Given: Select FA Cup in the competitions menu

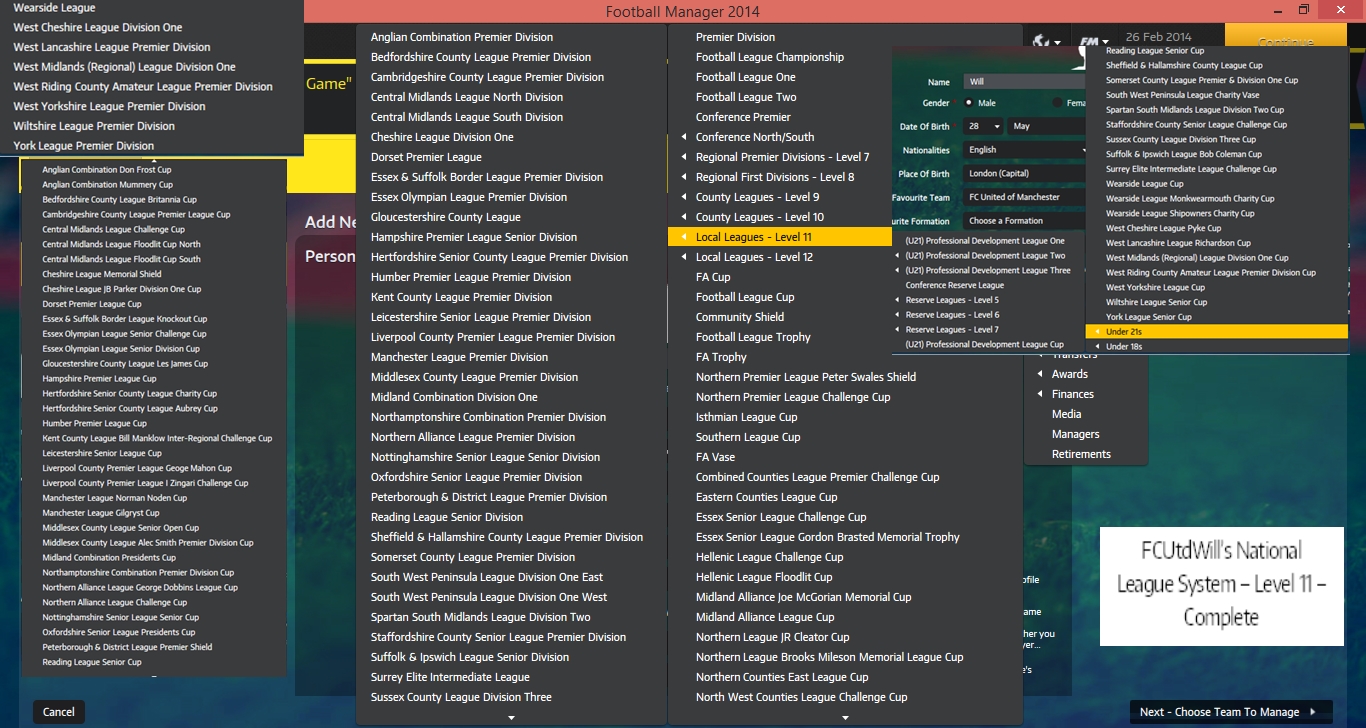Looking at the screenshot, I should [x=713, y=277].
